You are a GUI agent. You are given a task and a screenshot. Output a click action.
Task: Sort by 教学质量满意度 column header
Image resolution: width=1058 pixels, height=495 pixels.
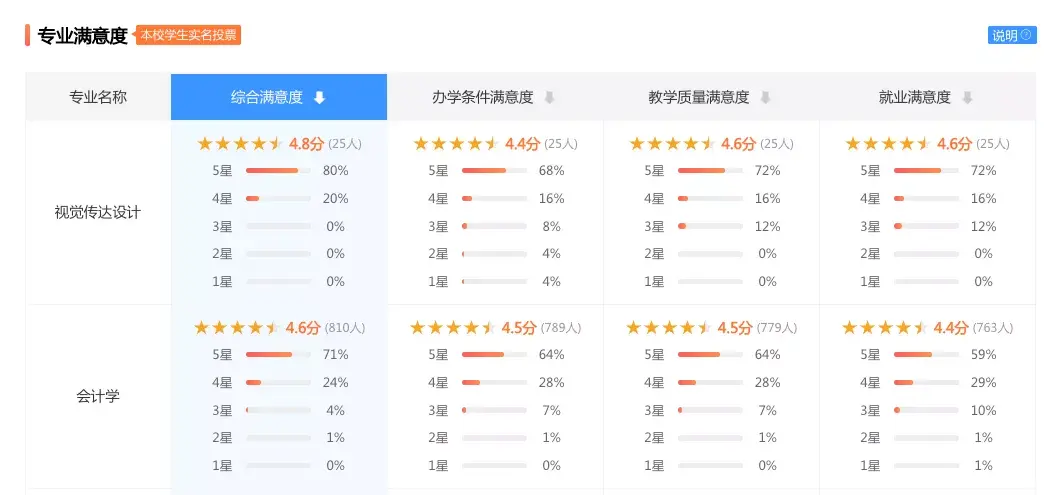(x=699, y=97)
